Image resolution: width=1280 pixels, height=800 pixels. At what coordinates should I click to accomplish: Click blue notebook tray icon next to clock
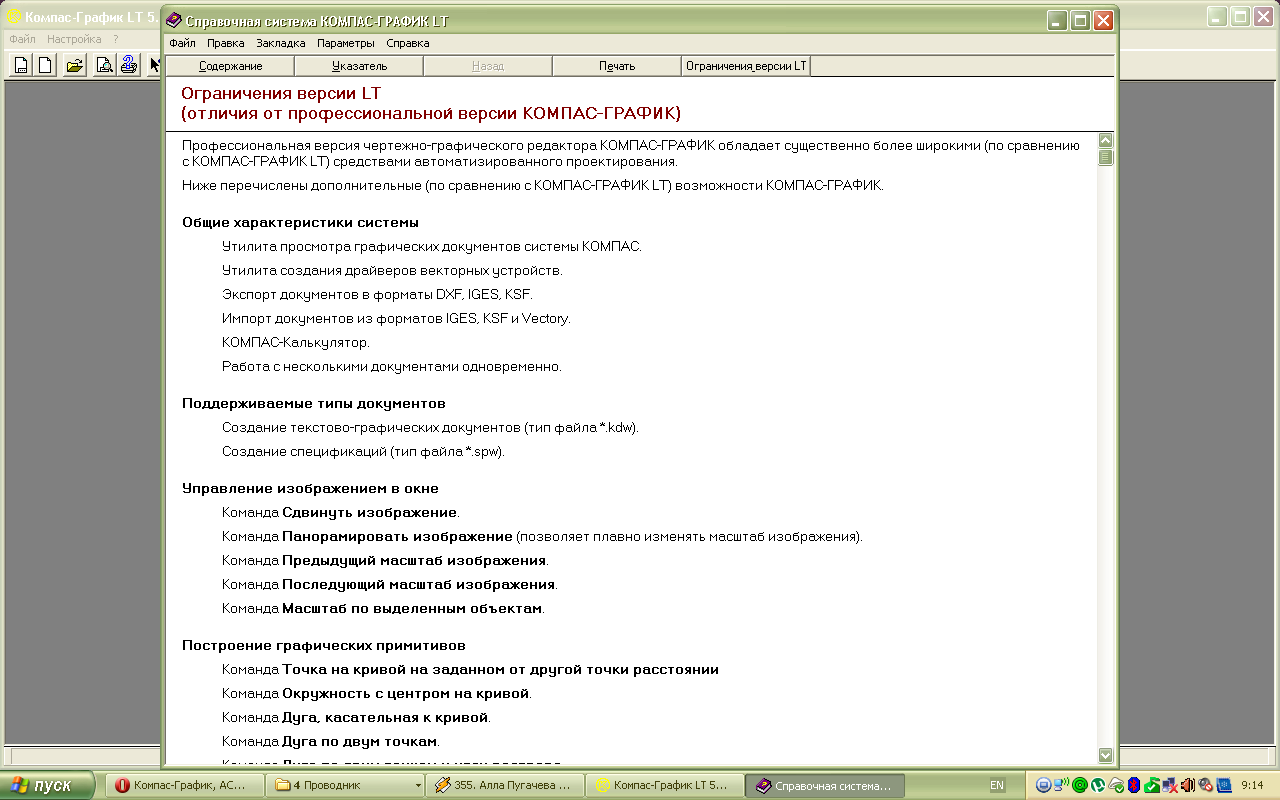(1224, 785)
